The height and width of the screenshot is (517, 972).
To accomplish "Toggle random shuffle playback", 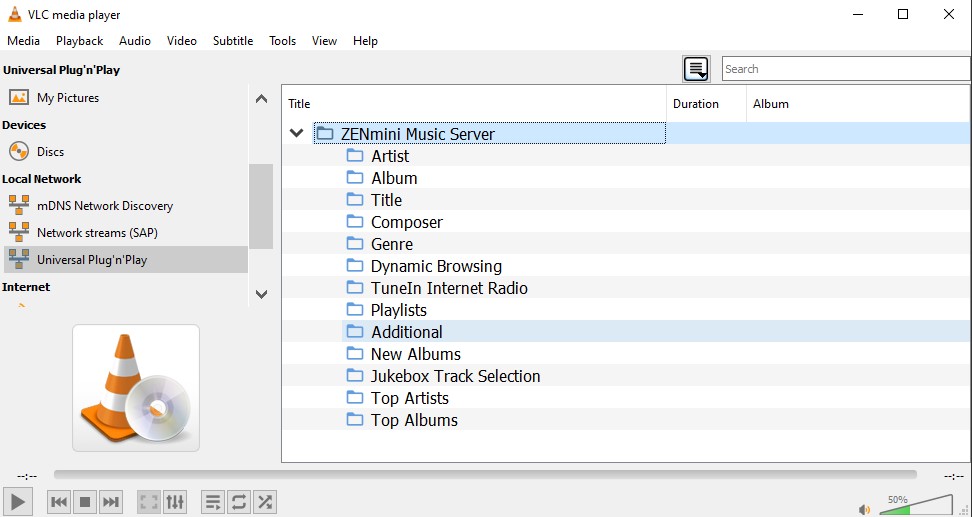I will pyautogui.click(x=265, y=502).
